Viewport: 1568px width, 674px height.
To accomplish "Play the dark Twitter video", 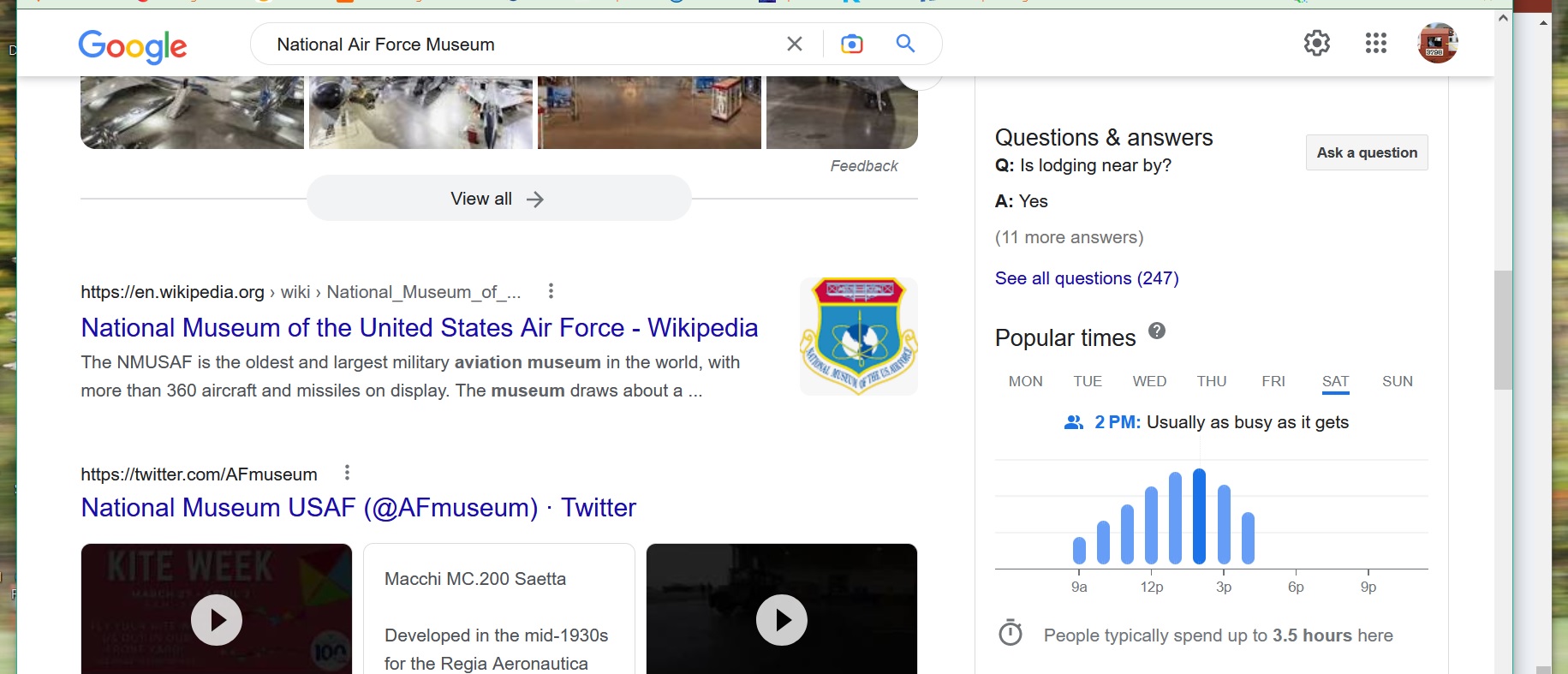I will [x=782, y=619].
